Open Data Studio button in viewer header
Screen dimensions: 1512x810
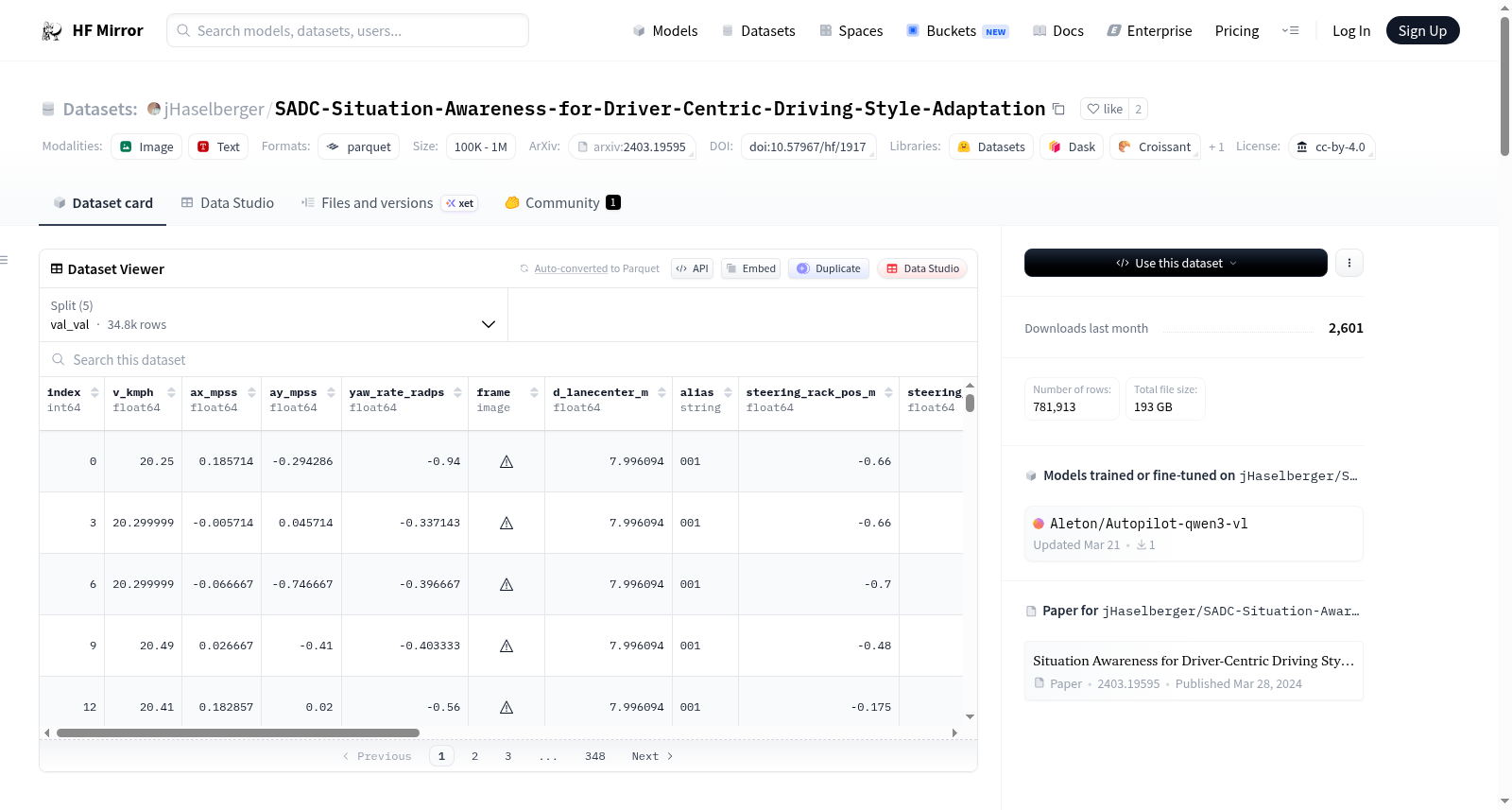922,268
